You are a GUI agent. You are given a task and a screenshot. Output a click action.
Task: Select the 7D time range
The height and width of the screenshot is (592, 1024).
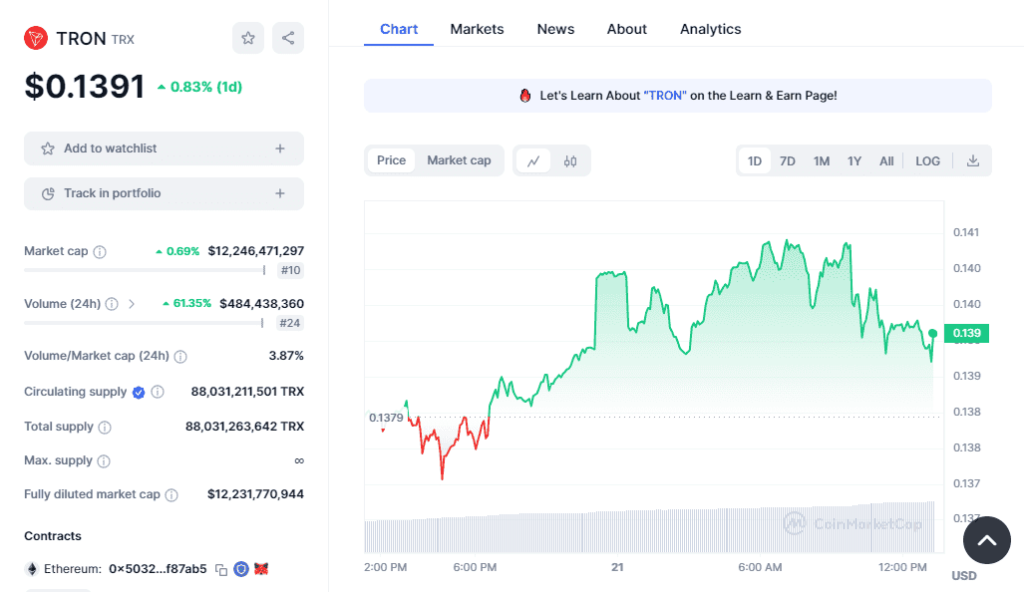pos(787,161)
